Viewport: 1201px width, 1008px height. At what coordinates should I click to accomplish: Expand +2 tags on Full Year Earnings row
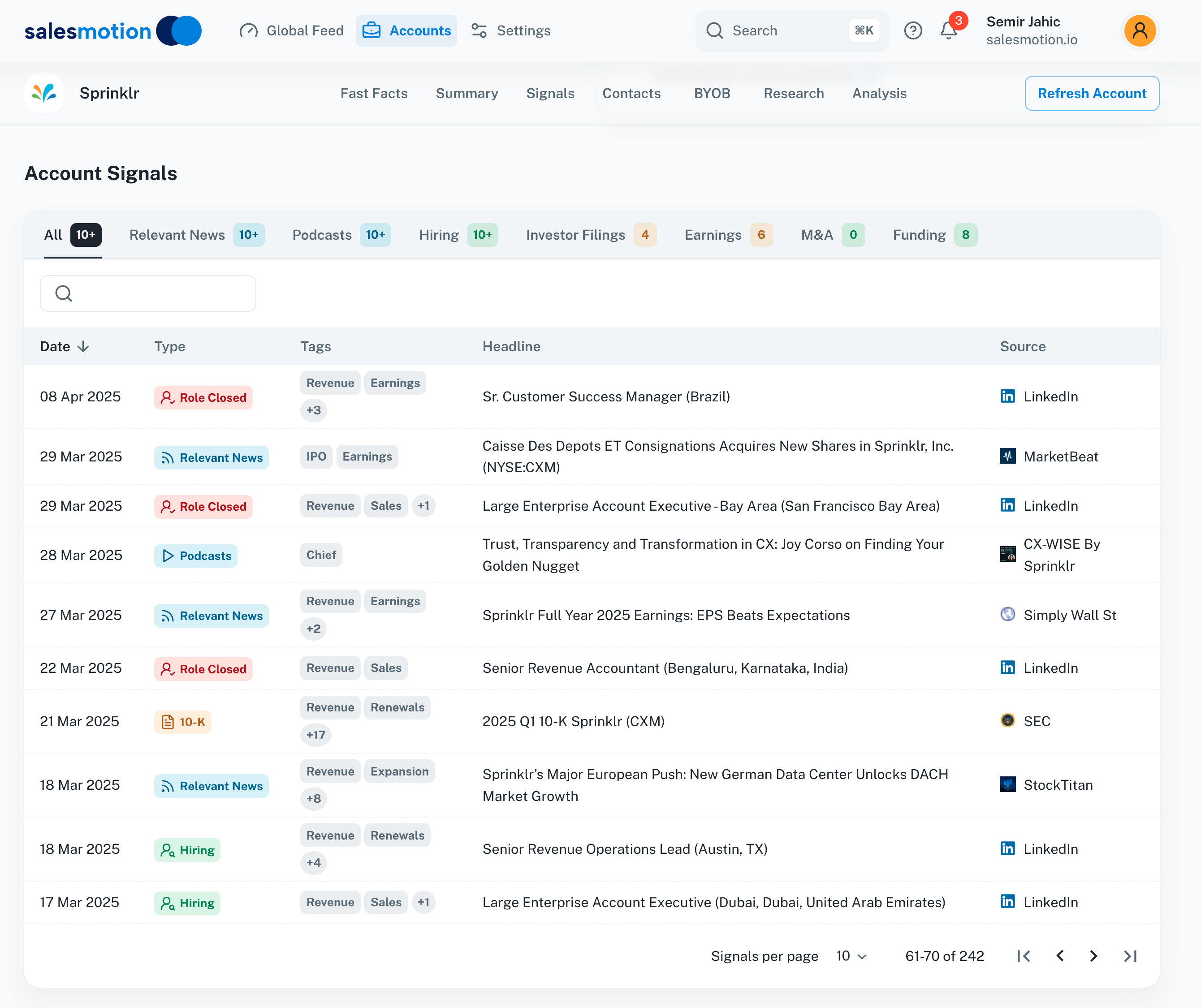click(x=313, y=629)
